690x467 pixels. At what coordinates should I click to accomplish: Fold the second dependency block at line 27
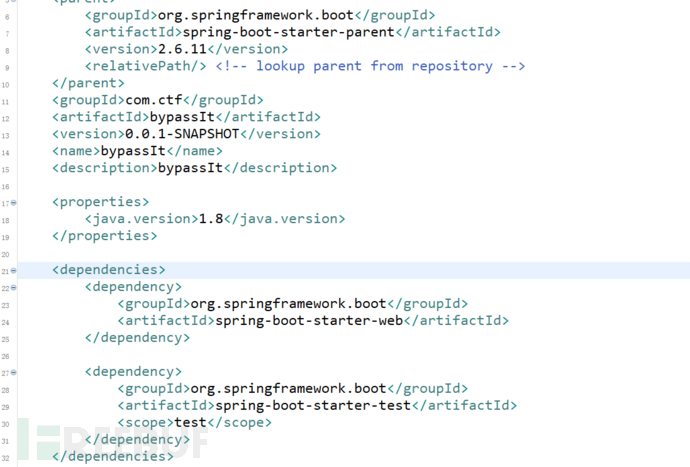(13, 372)
